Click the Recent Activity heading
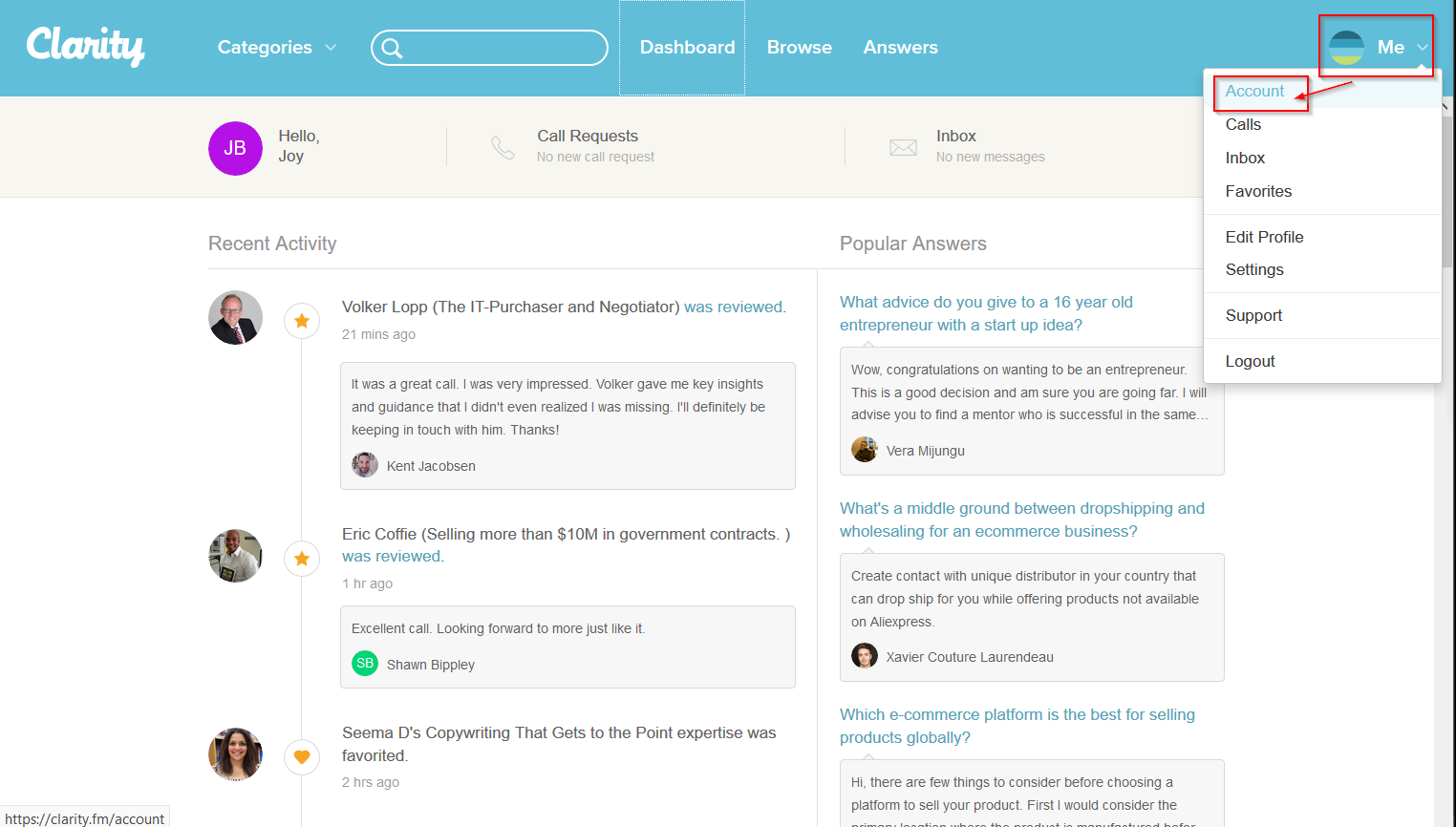The width and height of the screenshot is (1456, 827). click(x=272, y=244)
